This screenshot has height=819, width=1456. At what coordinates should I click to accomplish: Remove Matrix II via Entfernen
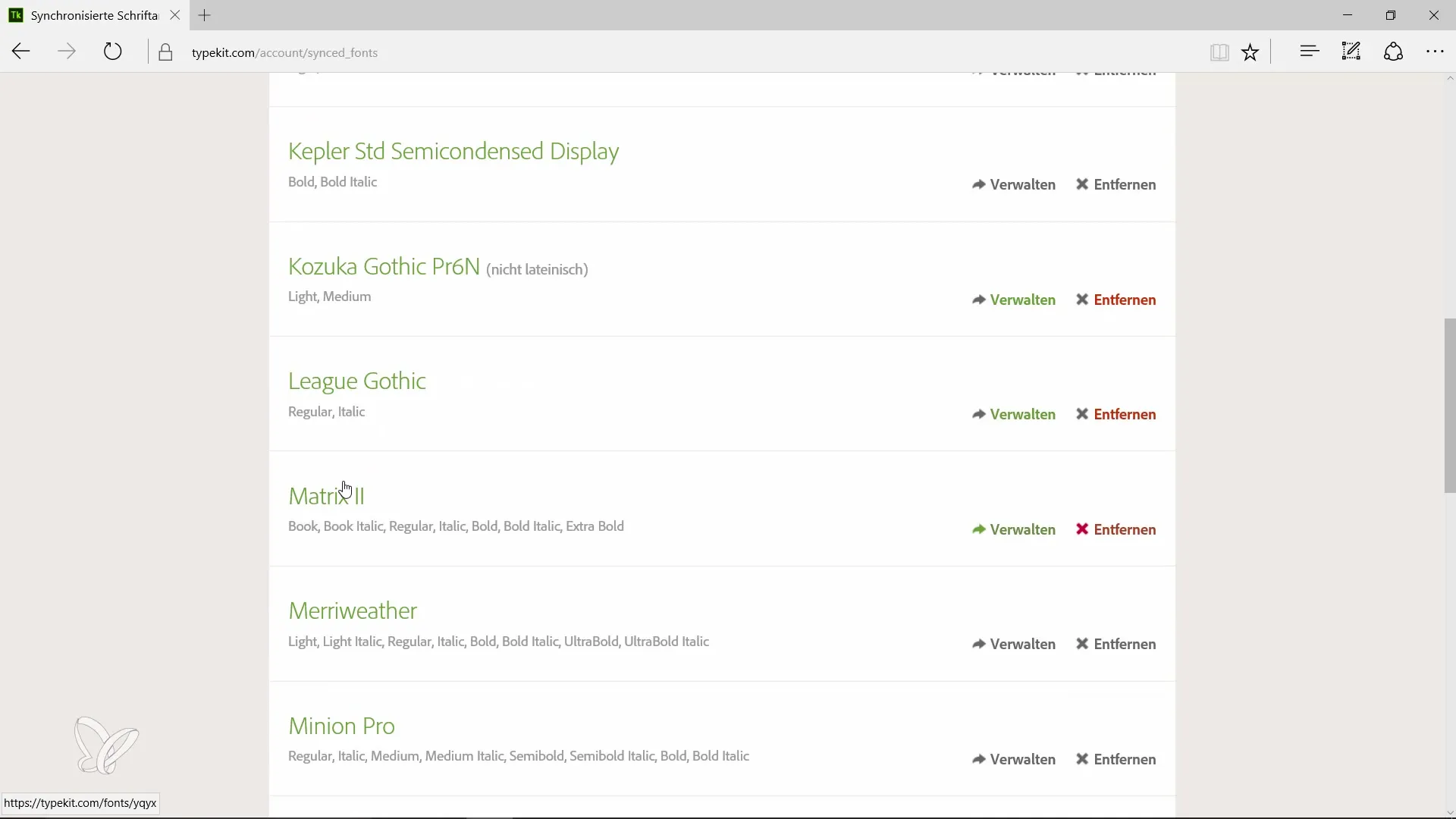1116,530
